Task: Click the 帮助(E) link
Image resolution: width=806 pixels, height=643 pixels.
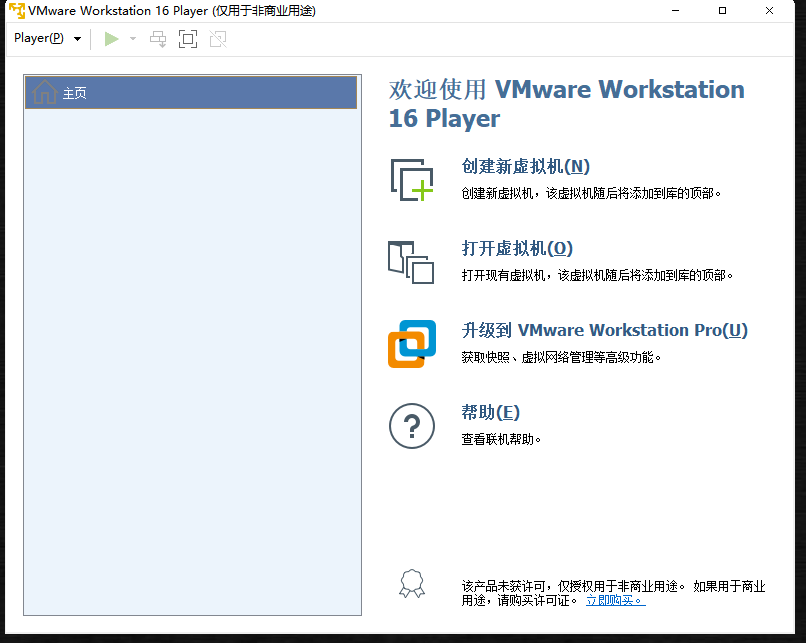Action: tap(490, 412)
